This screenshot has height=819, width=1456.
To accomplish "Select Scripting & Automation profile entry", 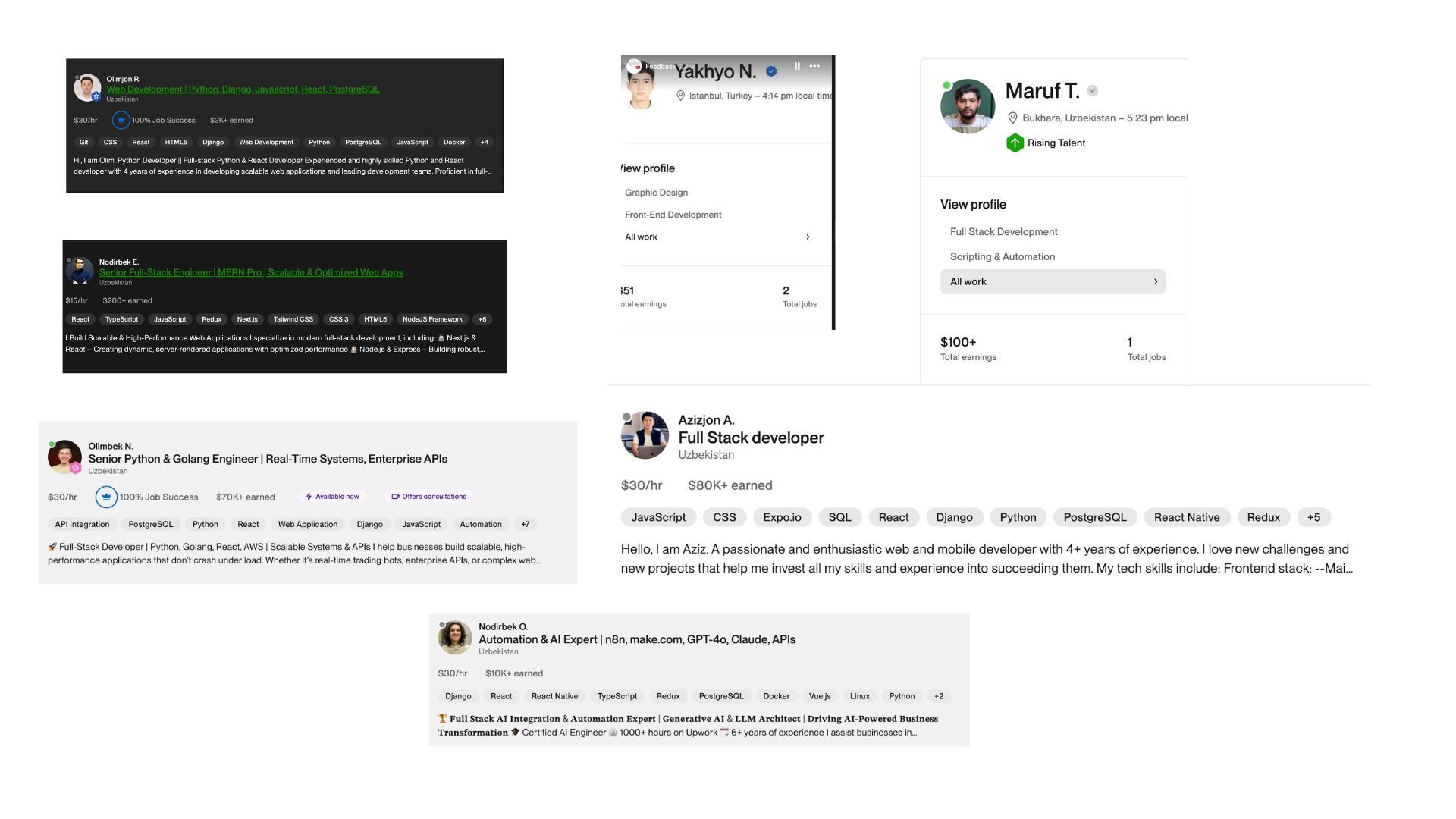I will (x=1002, y=257).
